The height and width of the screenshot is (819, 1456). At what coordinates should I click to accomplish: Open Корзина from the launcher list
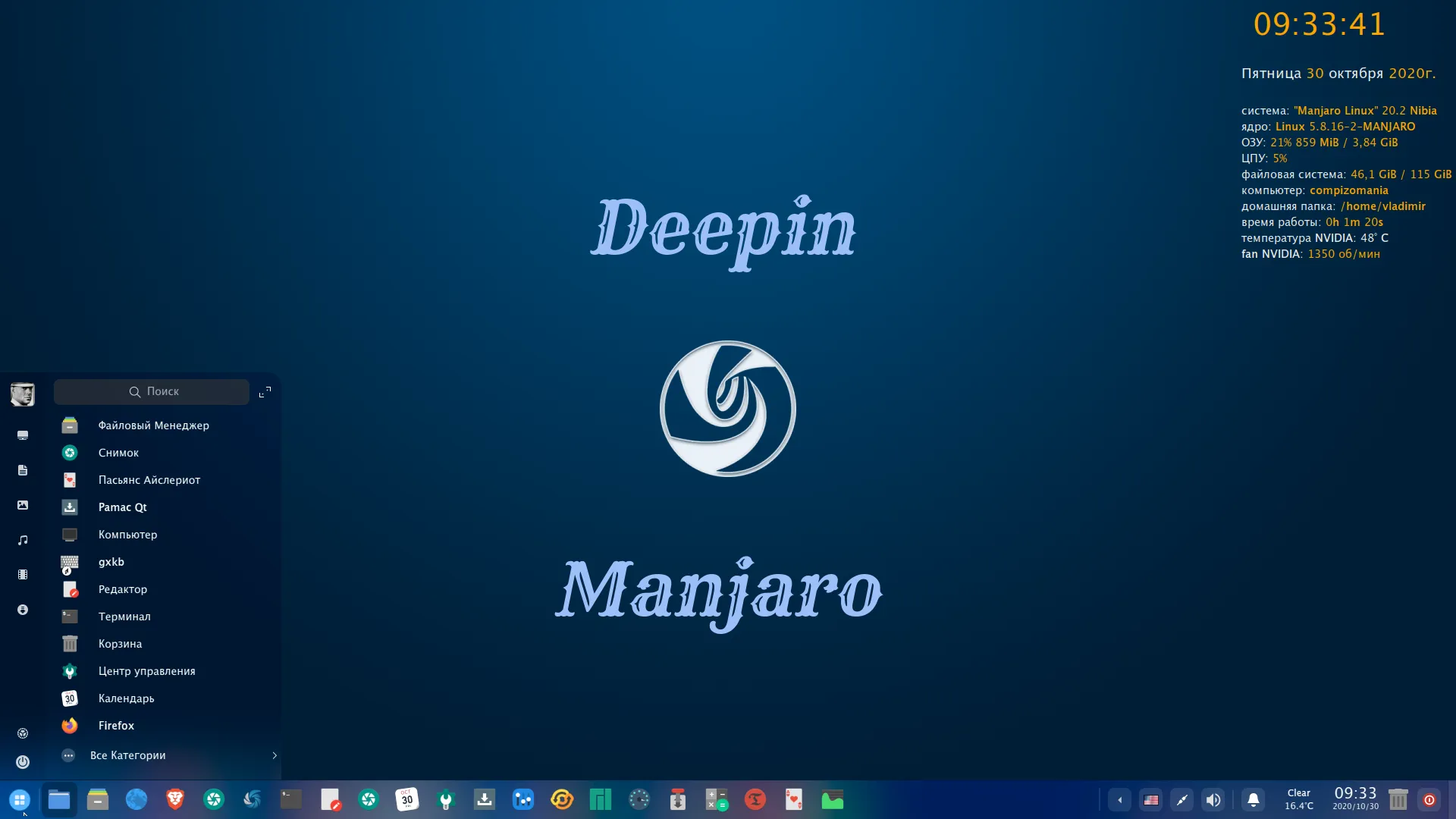pos(165,644)
